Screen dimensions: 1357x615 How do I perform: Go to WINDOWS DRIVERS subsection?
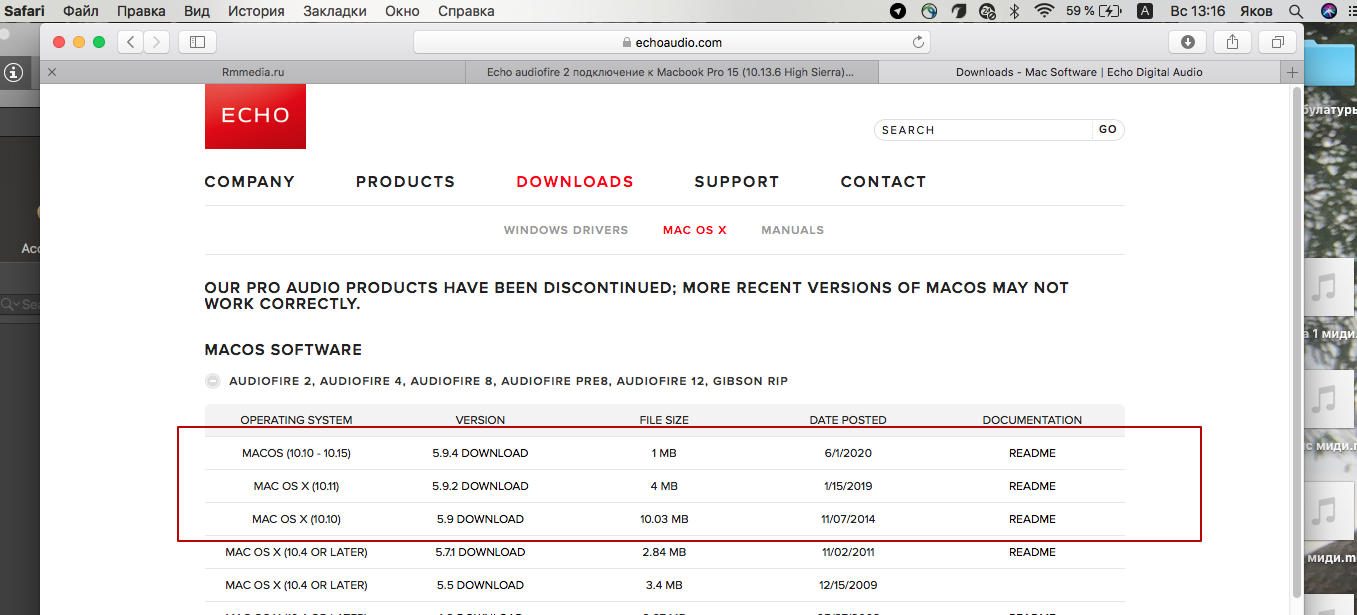[x=566, y=230]
